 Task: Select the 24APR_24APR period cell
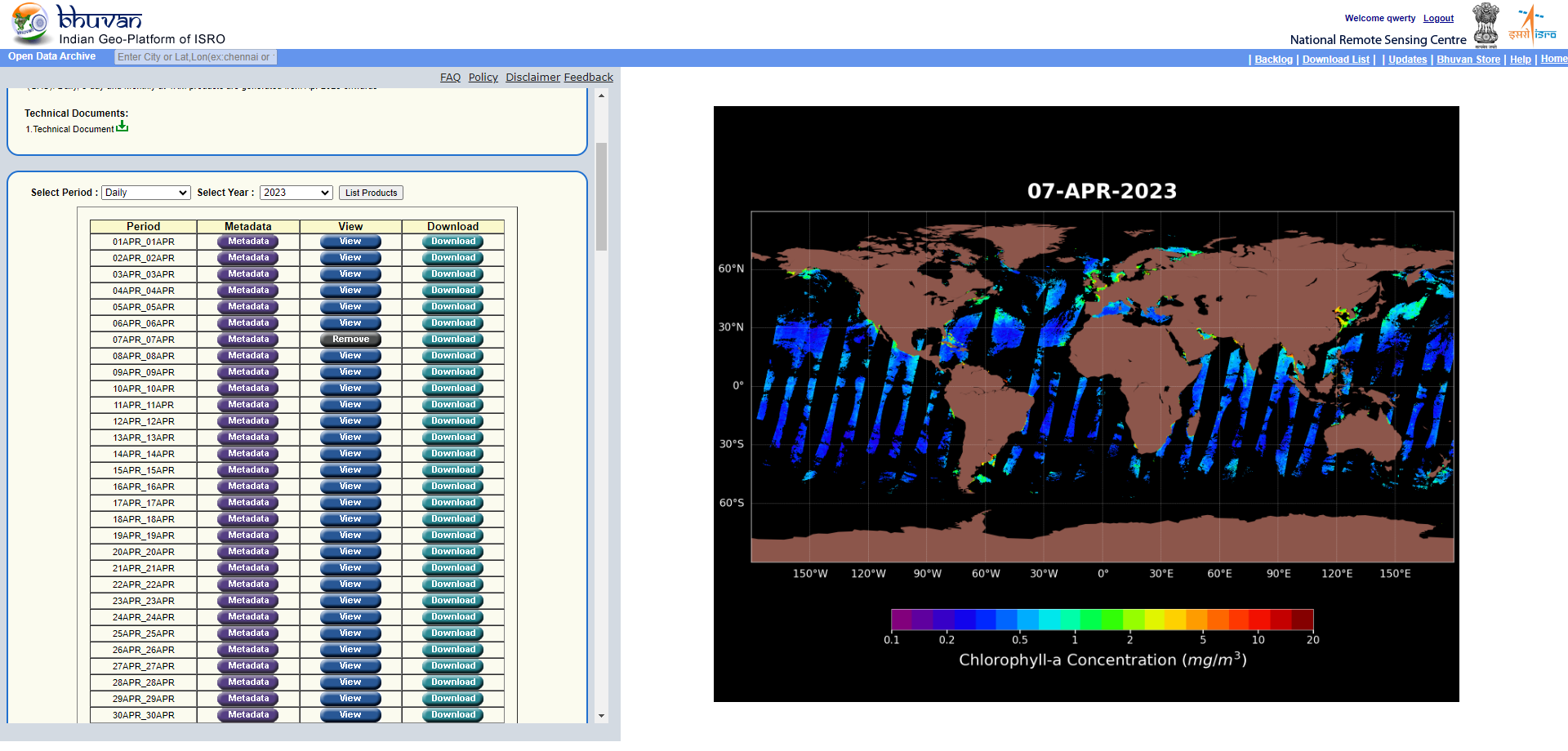click(144, 617)
